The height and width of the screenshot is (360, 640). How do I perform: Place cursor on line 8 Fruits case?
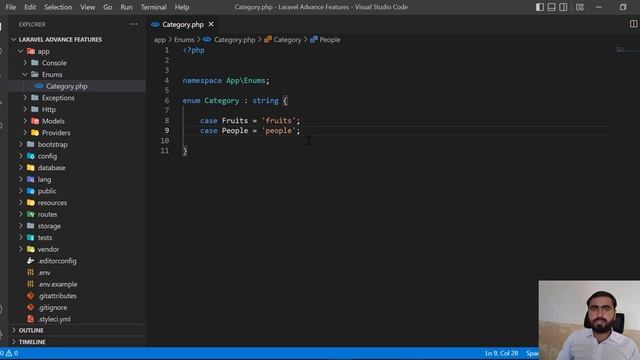250,120
